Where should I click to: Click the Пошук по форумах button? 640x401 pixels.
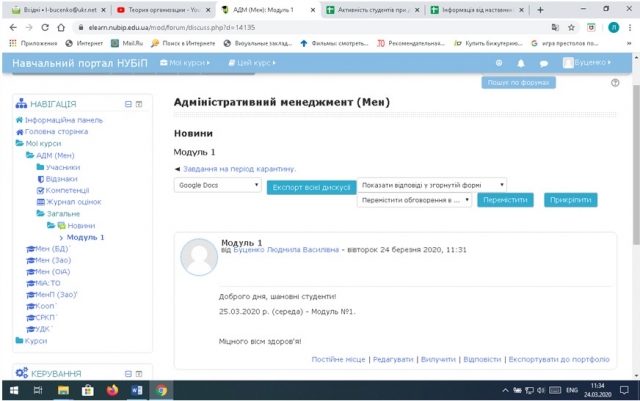point(518,82)
